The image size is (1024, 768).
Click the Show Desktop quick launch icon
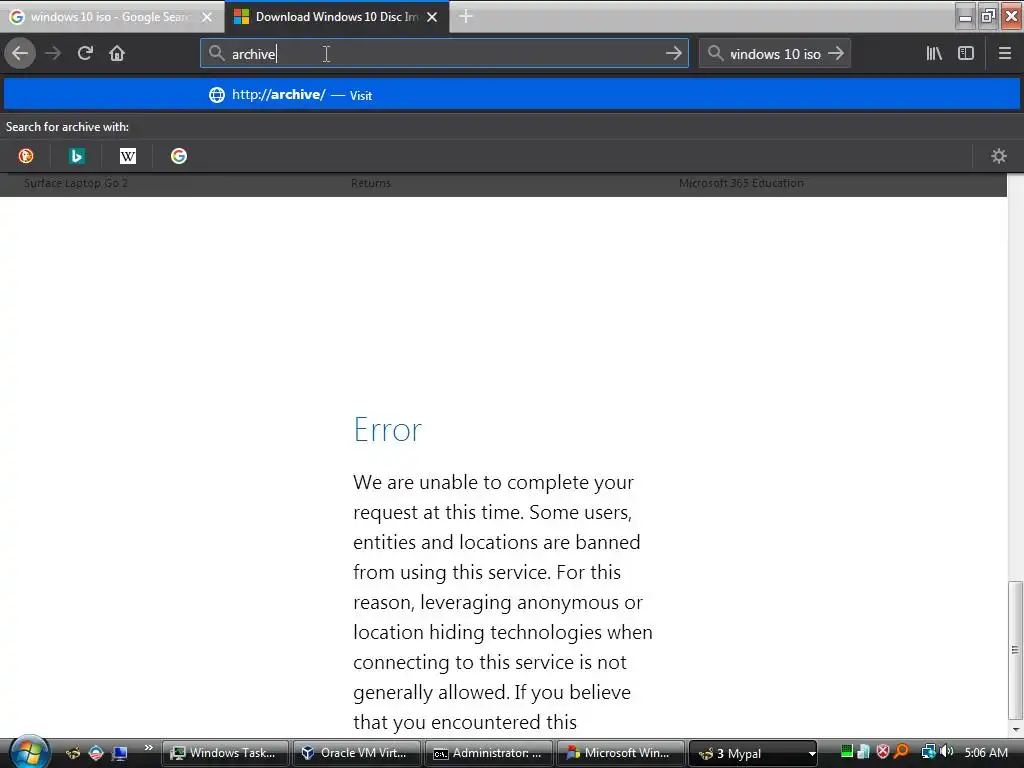point(120,753)
